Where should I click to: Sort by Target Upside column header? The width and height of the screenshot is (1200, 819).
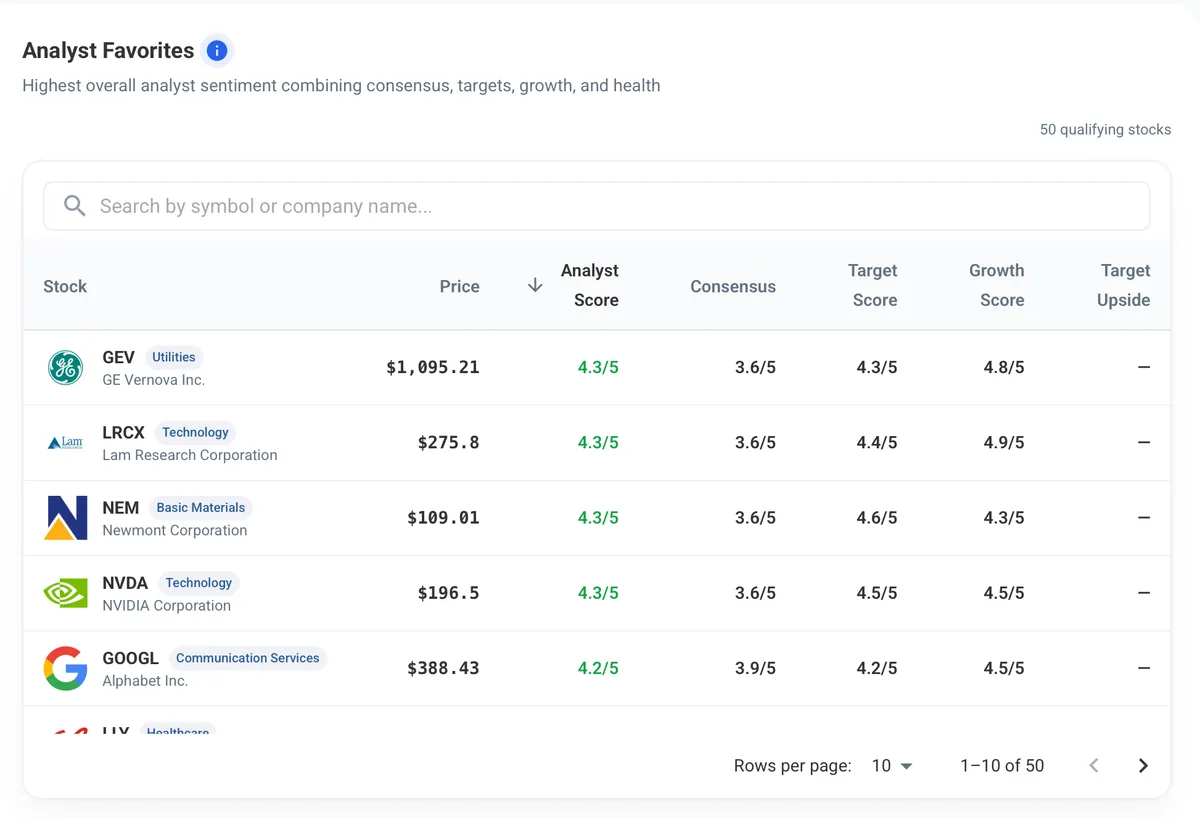pos(1124,285)
